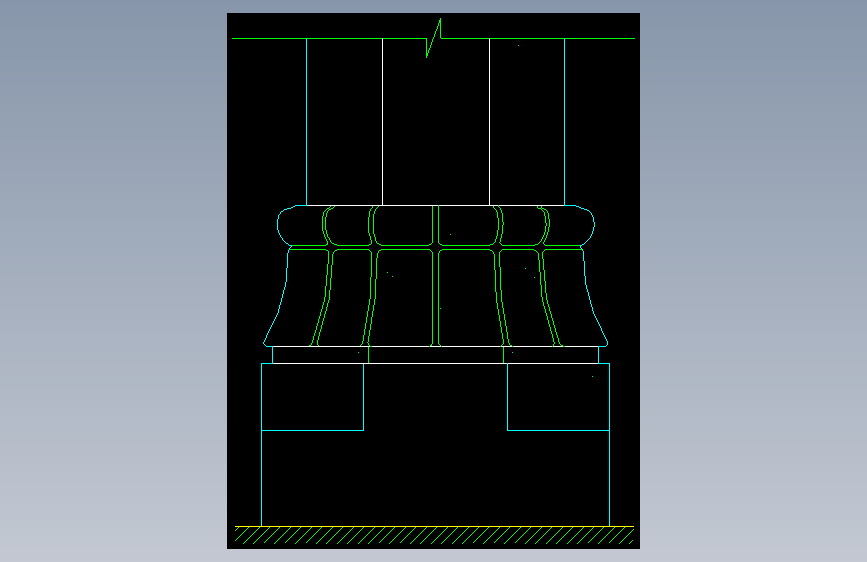Select the left rectangular notch in pedestal
This screenshot has height=562, width=867.
(x=312, y=397)
